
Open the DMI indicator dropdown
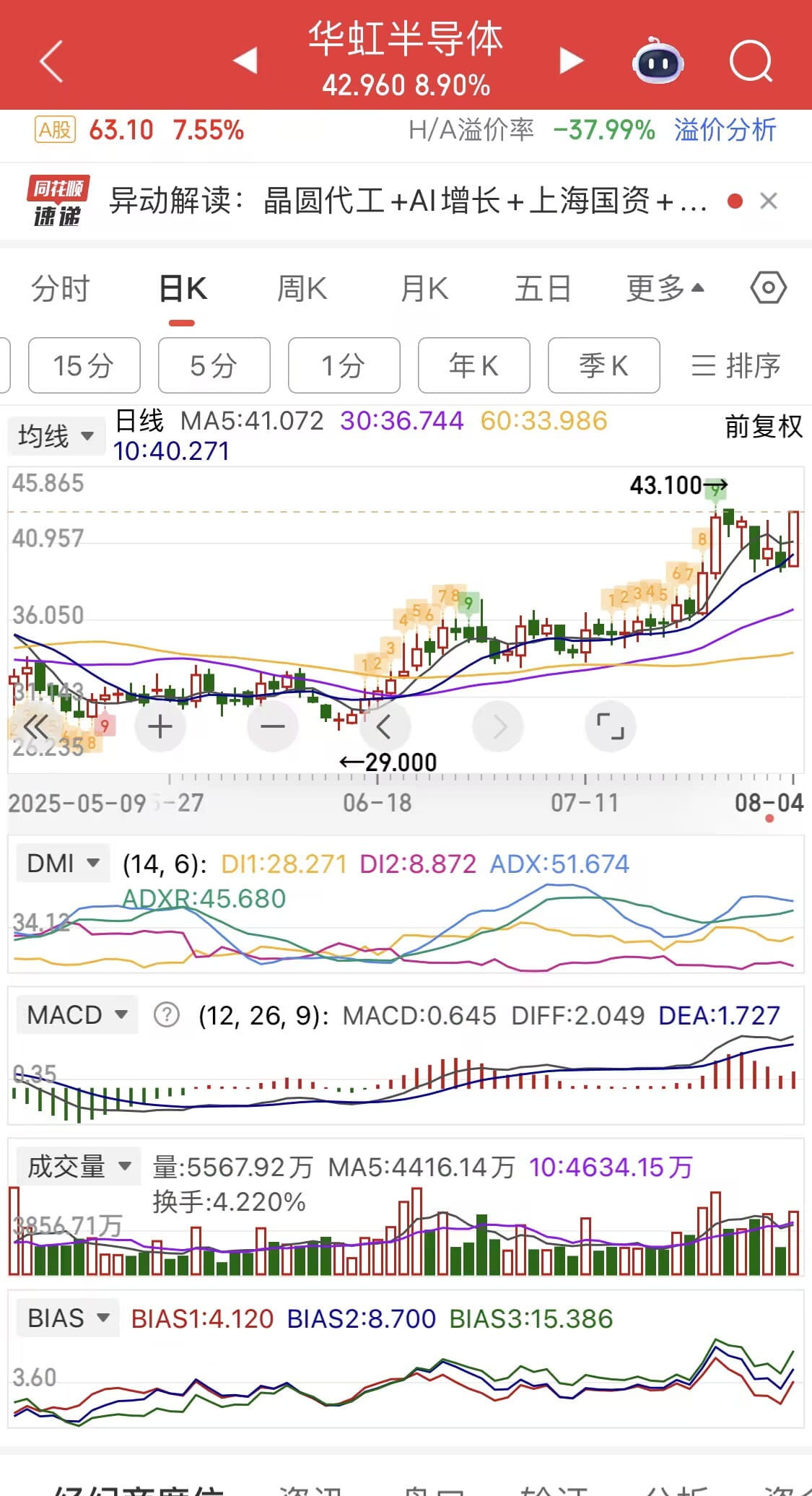tap(63, 863)
